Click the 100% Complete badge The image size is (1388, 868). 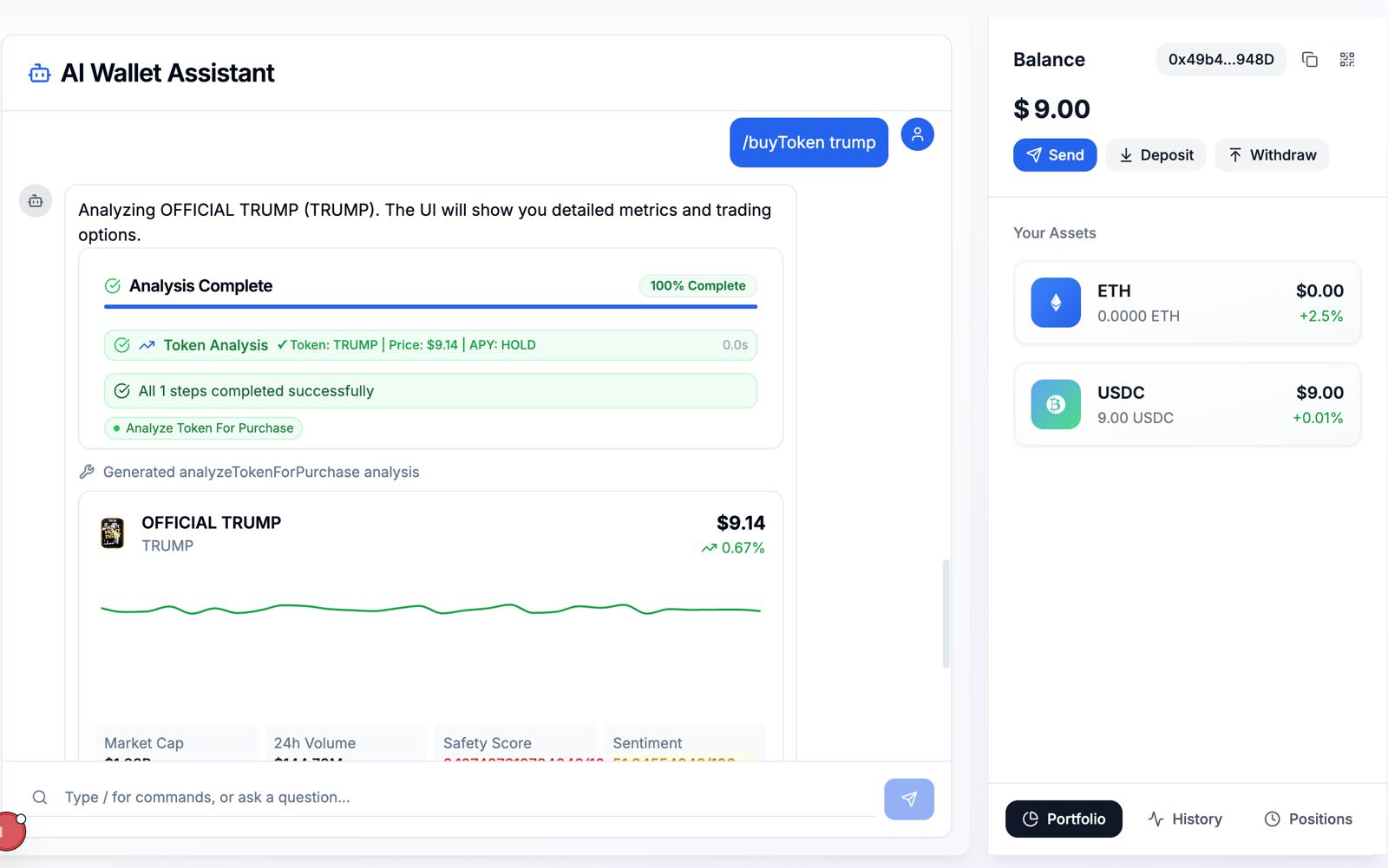[x=697, y=286]
